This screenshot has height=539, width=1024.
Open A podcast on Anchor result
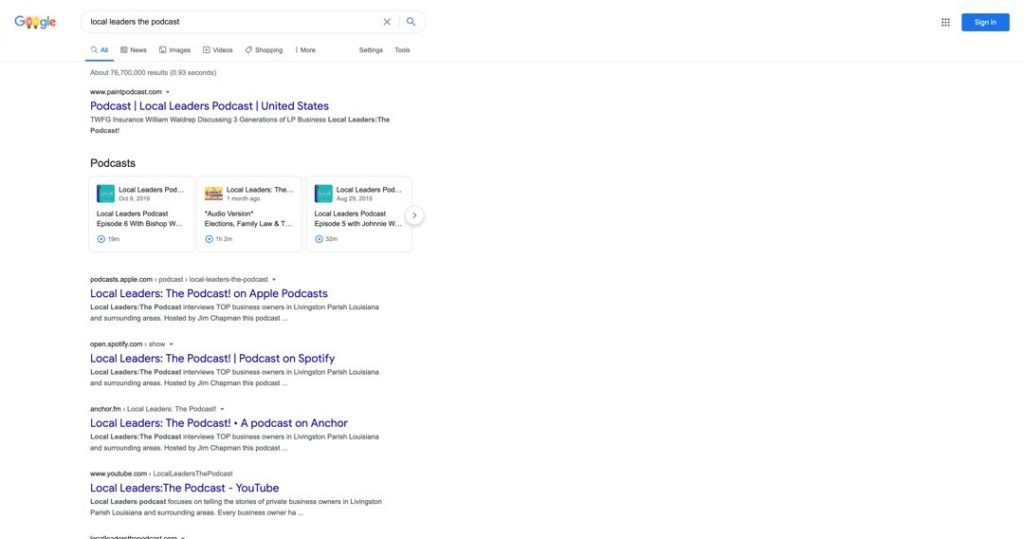coord(219,423)
